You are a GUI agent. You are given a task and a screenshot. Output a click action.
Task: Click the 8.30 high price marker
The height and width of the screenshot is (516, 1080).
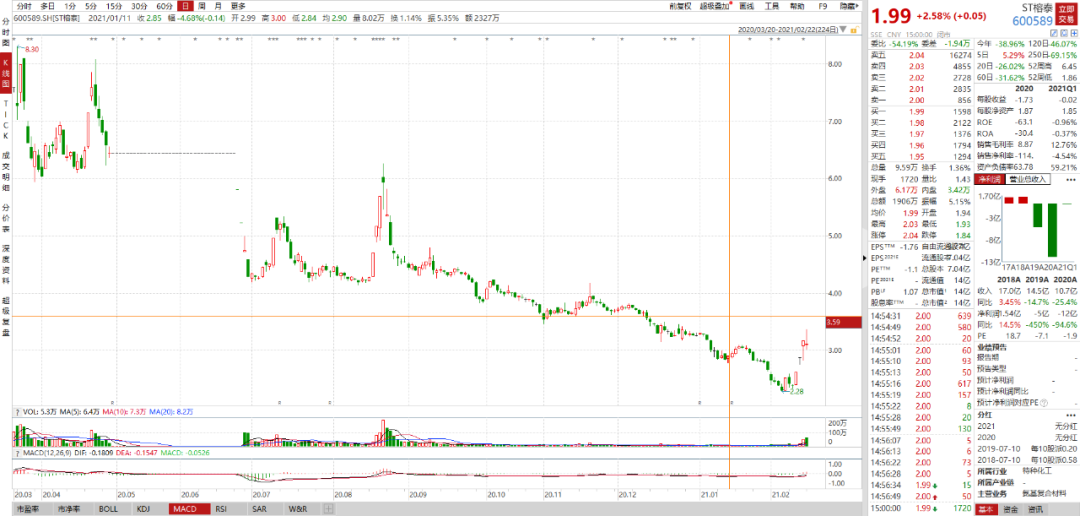32,50
